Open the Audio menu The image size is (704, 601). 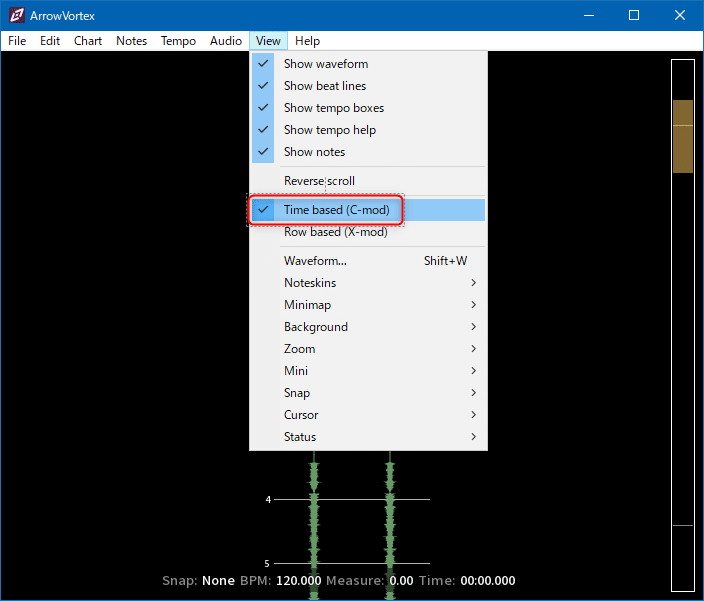pyautogui.click(x=226, y=41)
